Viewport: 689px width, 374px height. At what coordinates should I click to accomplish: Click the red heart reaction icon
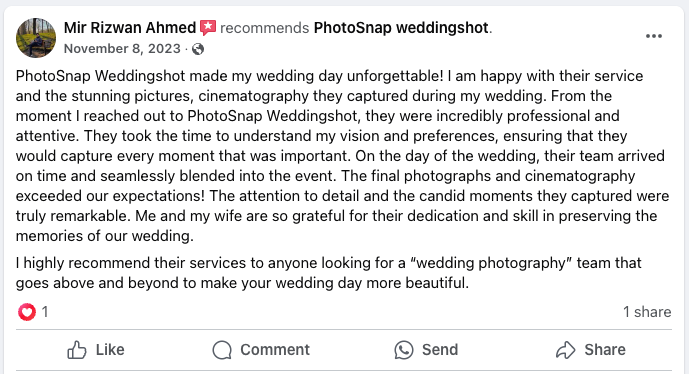coord(27,312)
